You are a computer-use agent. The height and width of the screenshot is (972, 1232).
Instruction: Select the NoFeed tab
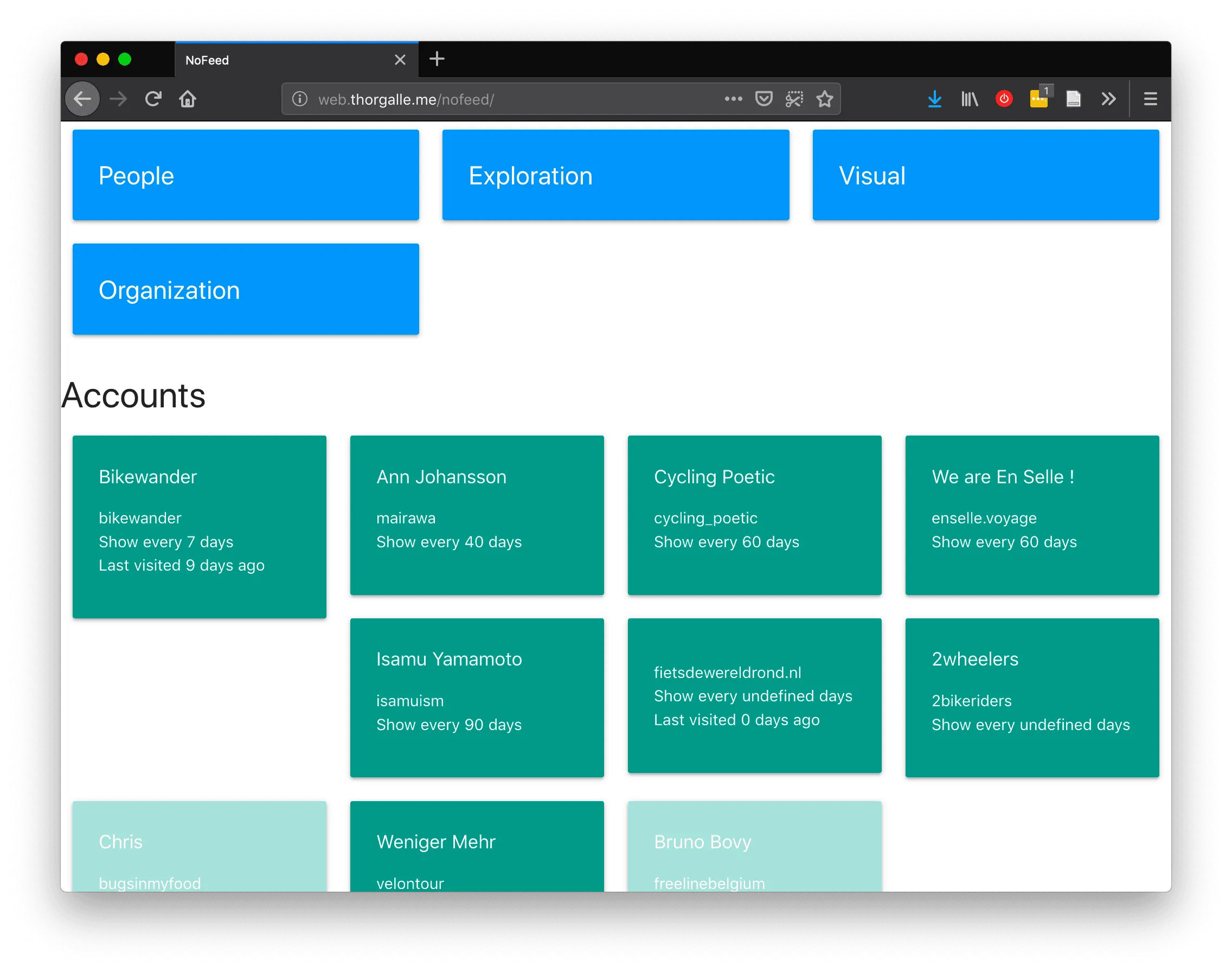pyautogui.click(x=296, y=59)
